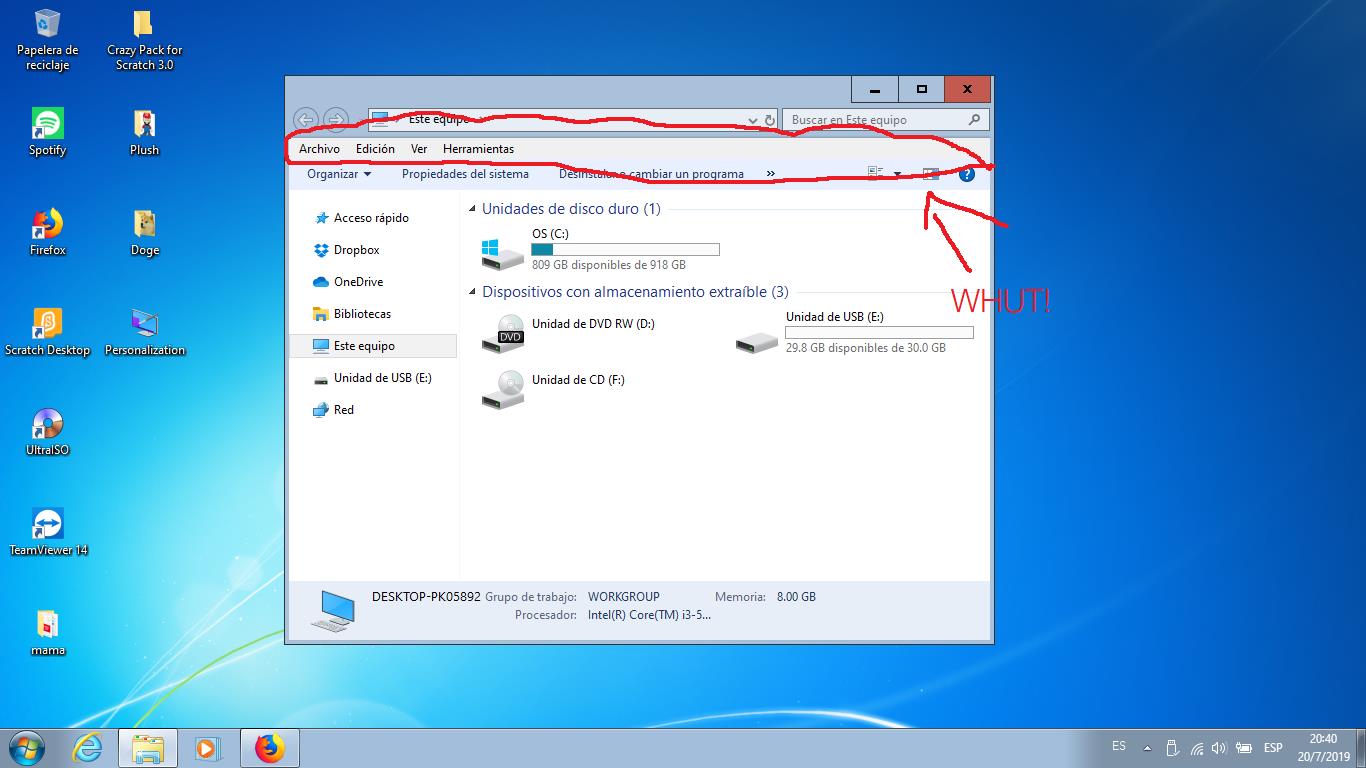Click the Memoria 8.00 GB value
This screenshot has width=1366, height=768.
(796, 596)
